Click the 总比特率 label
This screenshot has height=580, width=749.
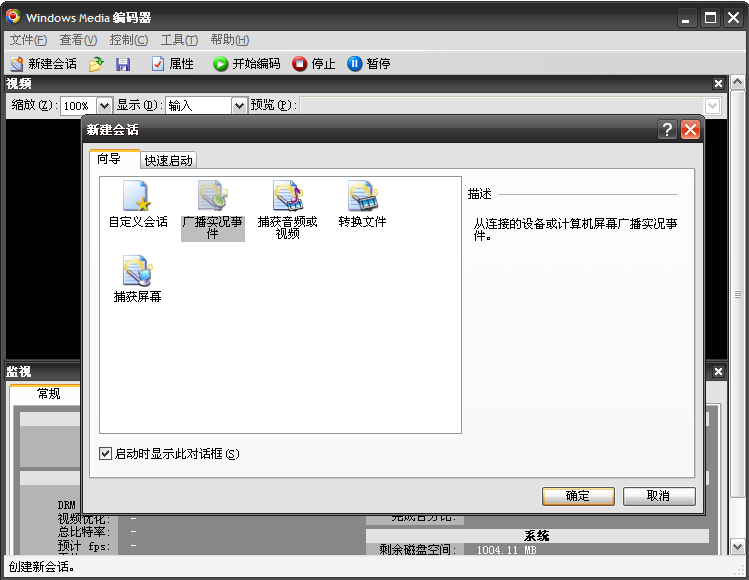tap(84, 532)
